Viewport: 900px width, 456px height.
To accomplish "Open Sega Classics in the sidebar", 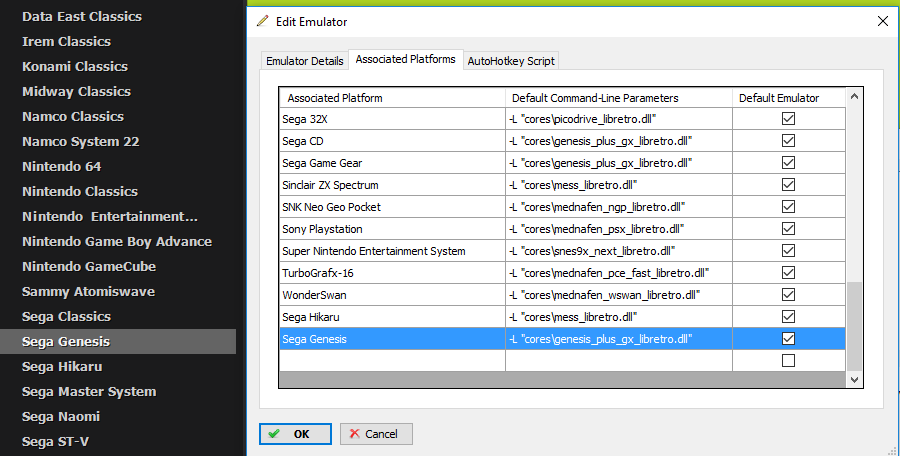I will click(x=67, y=316).
